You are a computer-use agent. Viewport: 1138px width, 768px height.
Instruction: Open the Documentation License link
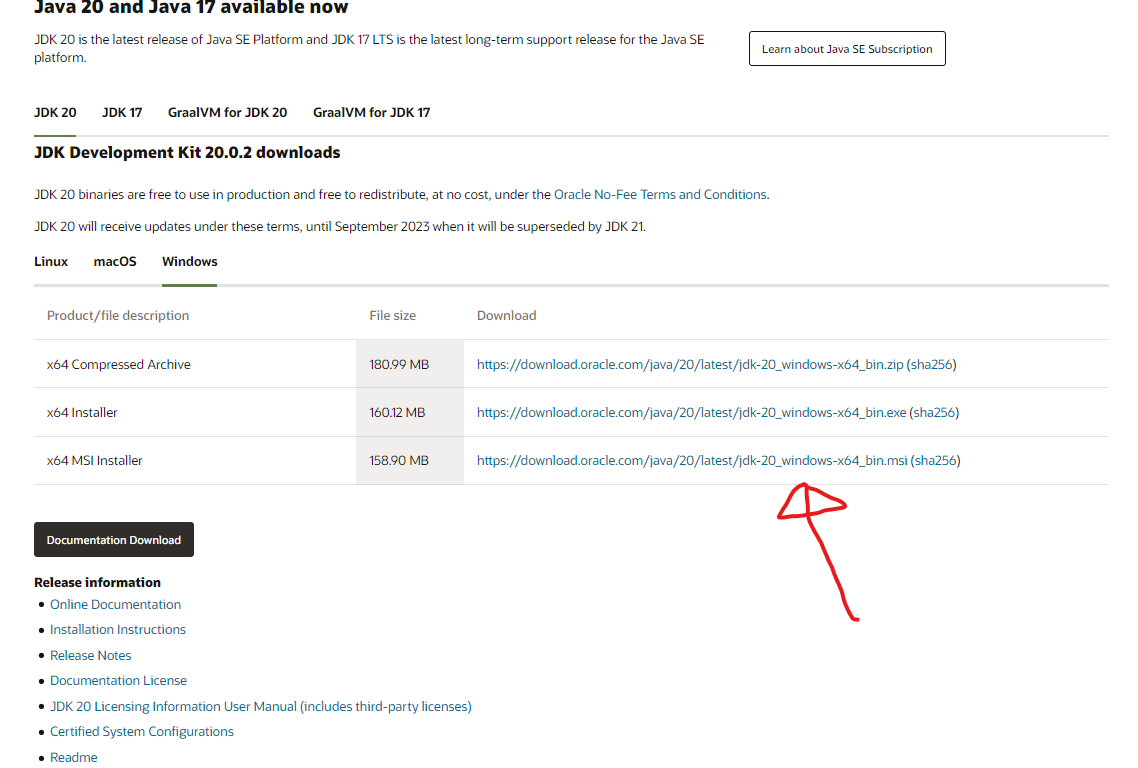click(118, 680)
